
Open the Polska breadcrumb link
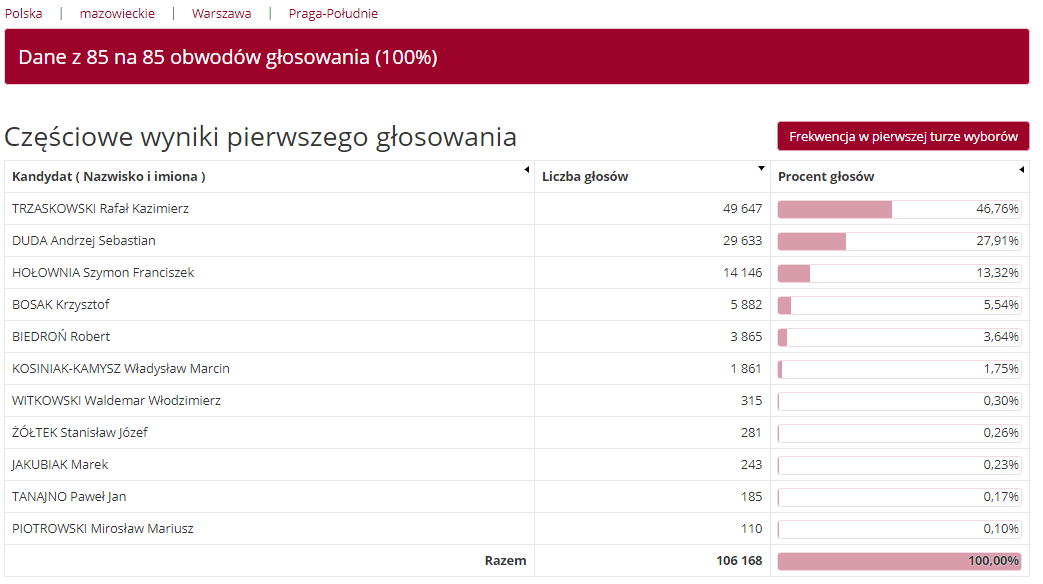click(23, 13)
